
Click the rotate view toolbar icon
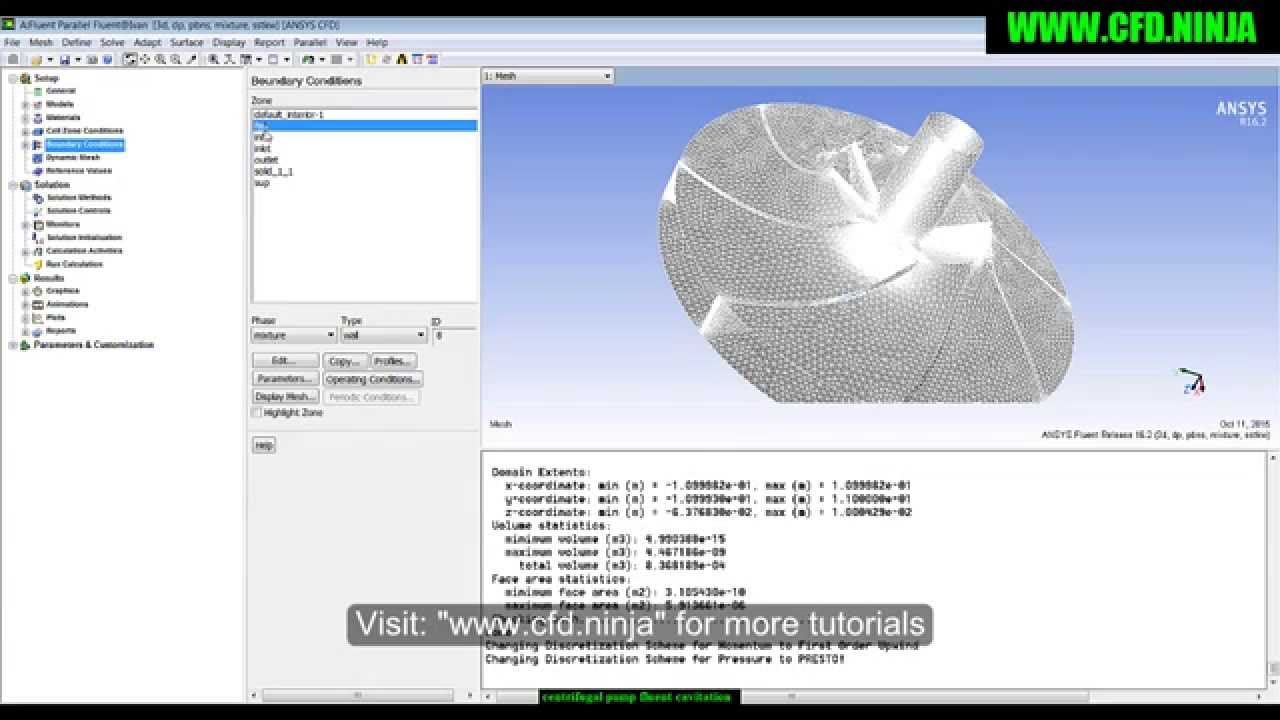(130, 60)
